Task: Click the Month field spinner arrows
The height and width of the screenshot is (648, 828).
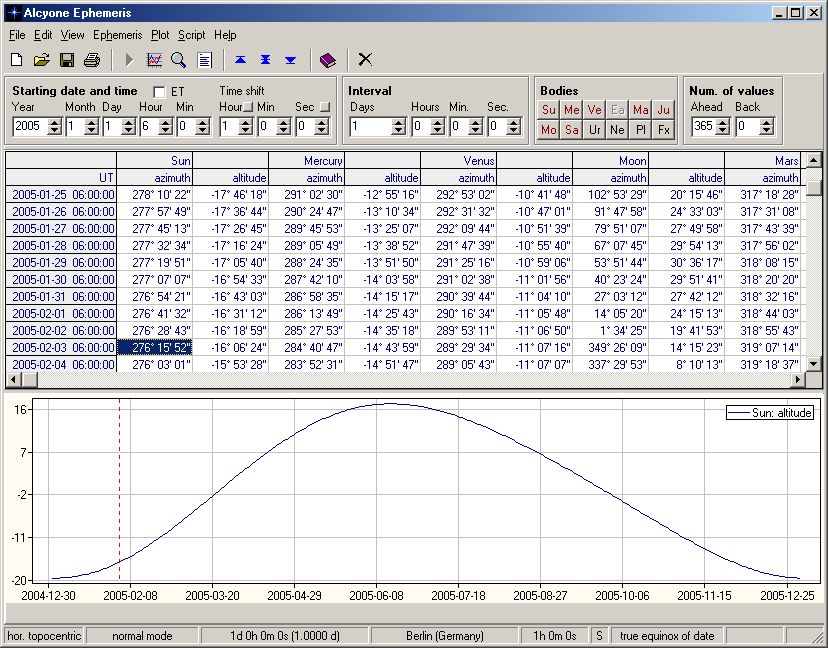Action: (91, 127)
